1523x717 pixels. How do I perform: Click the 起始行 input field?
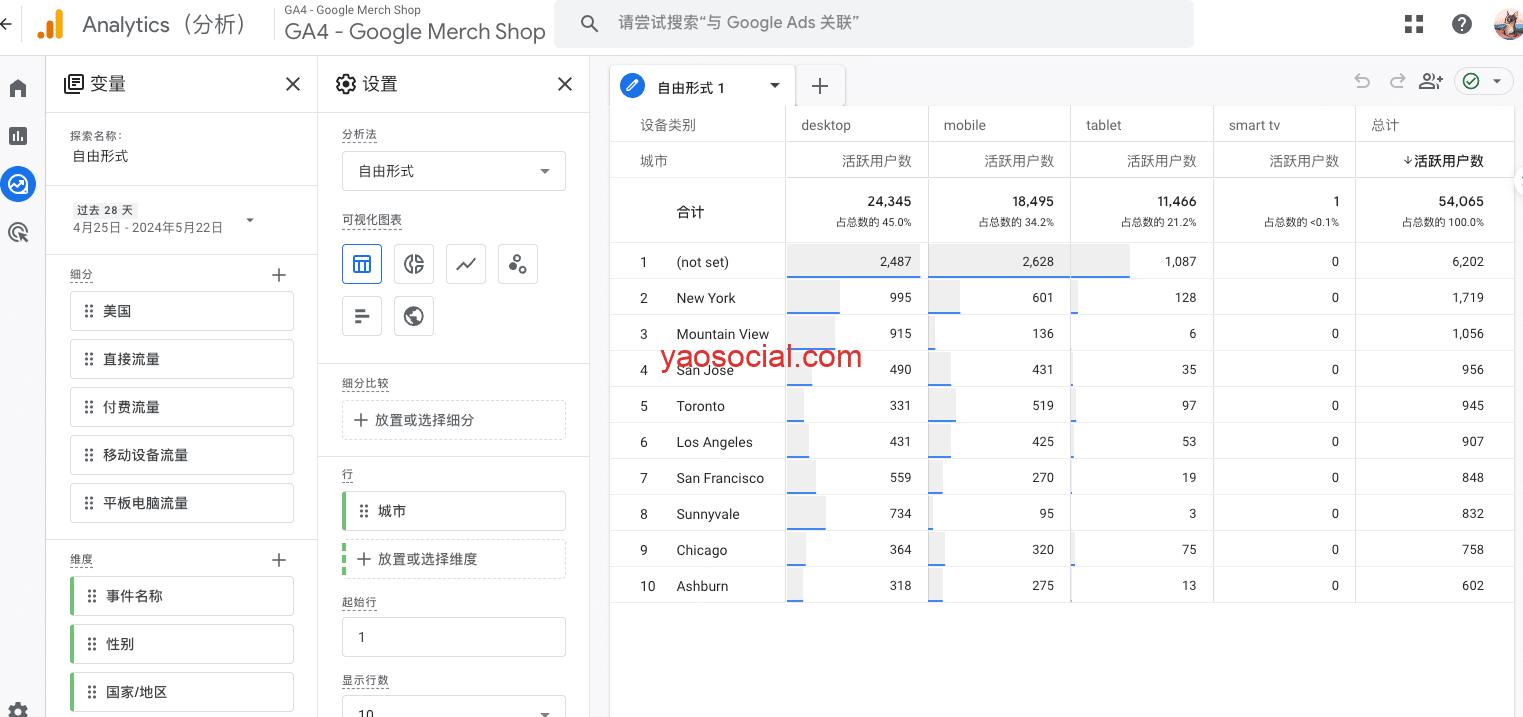pos(454,637)
